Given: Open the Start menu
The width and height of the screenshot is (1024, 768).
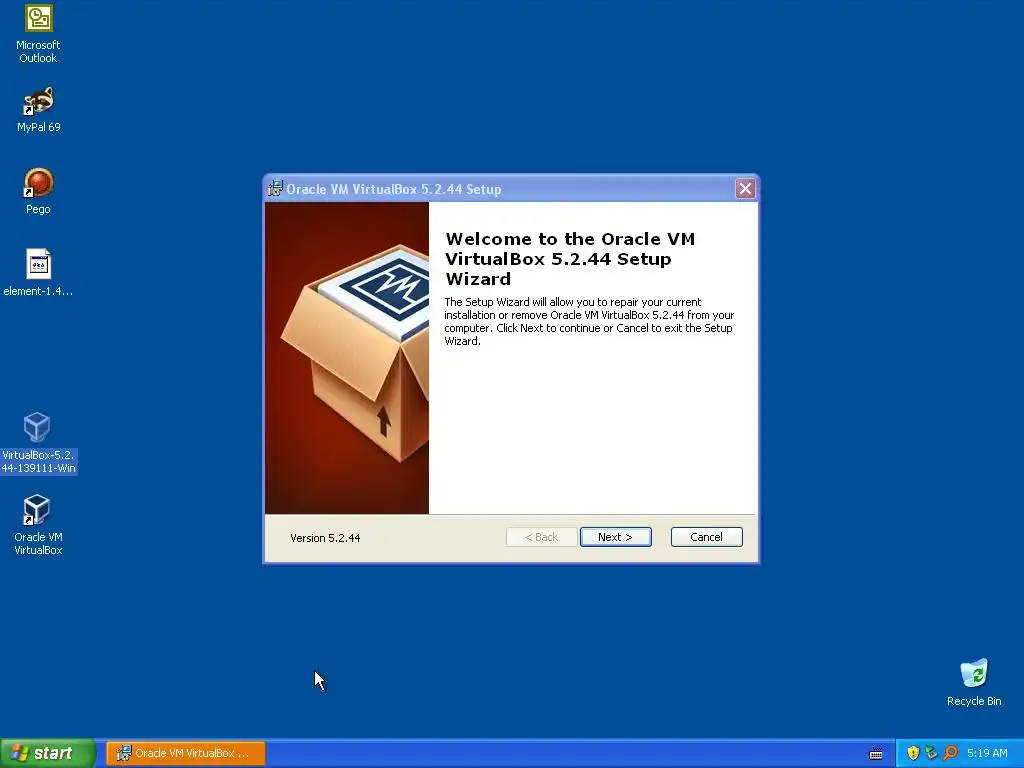Looking at the screenshot, I should point(48,753).
